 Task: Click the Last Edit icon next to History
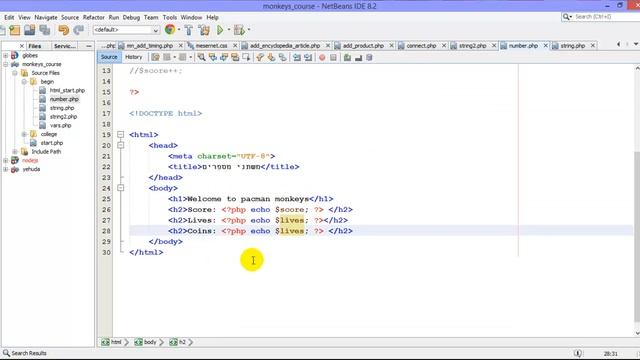click(155, 58)
